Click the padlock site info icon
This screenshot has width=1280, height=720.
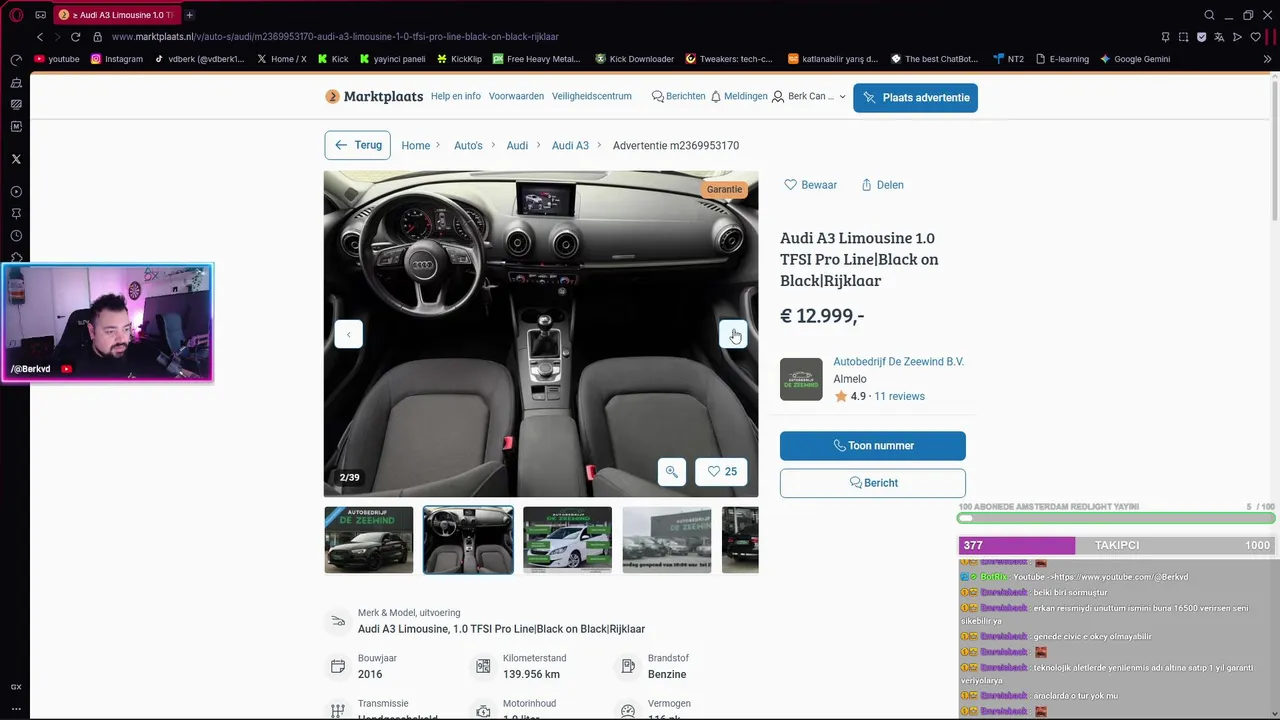coord(97,37)
